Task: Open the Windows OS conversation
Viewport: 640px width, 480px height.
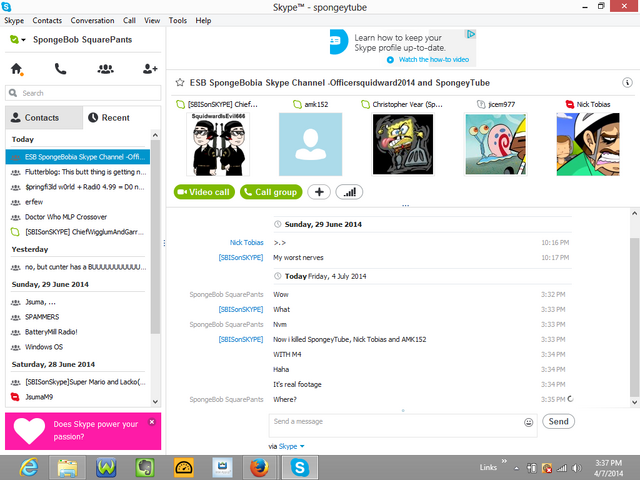Action: point(78,347)
